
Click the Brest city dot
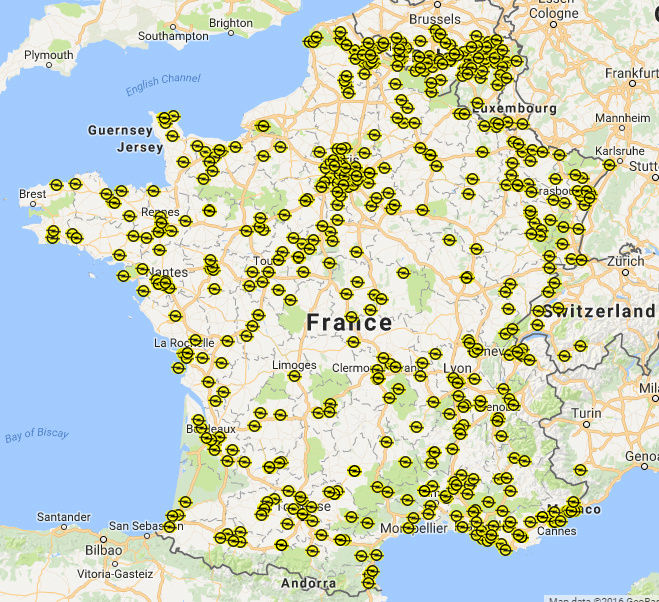pyautogui.click(x=33, y=204)
